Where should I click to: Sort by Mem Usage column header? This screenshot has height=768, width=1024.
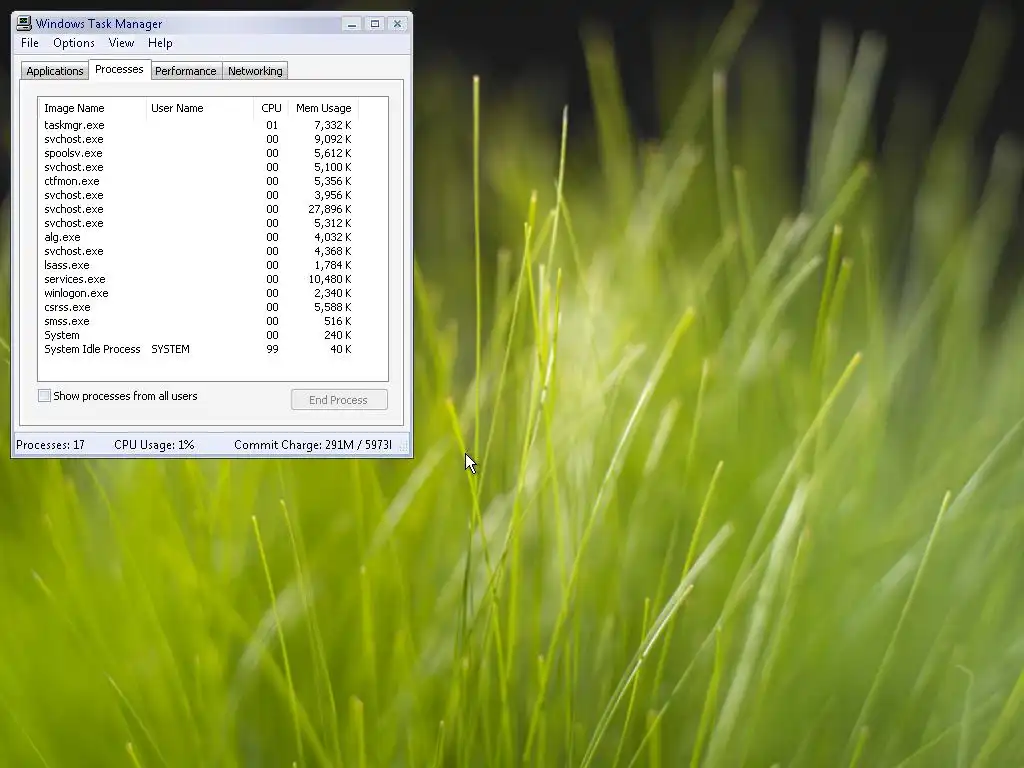(x=323, y=108)
